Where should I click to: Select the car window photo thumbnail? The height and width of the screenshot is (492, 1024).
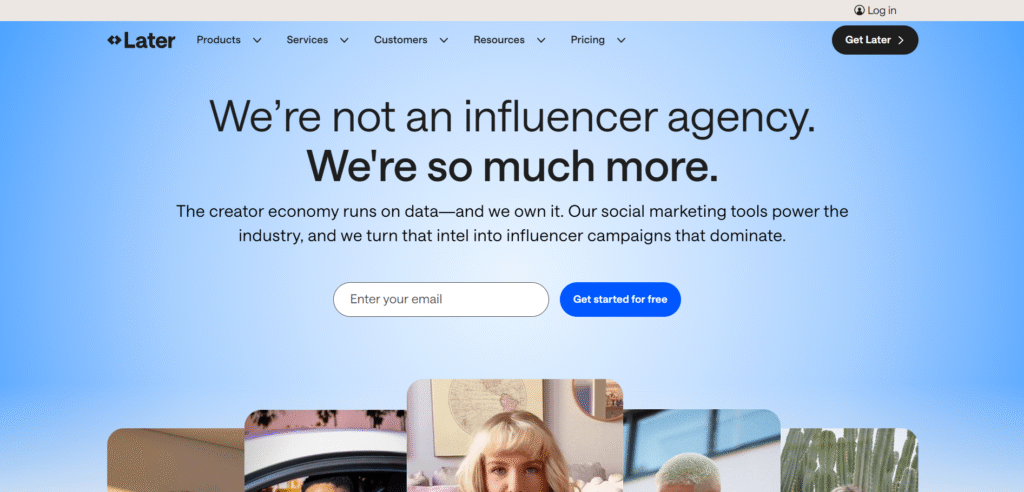pyautogui.click(x=325, y=451)
